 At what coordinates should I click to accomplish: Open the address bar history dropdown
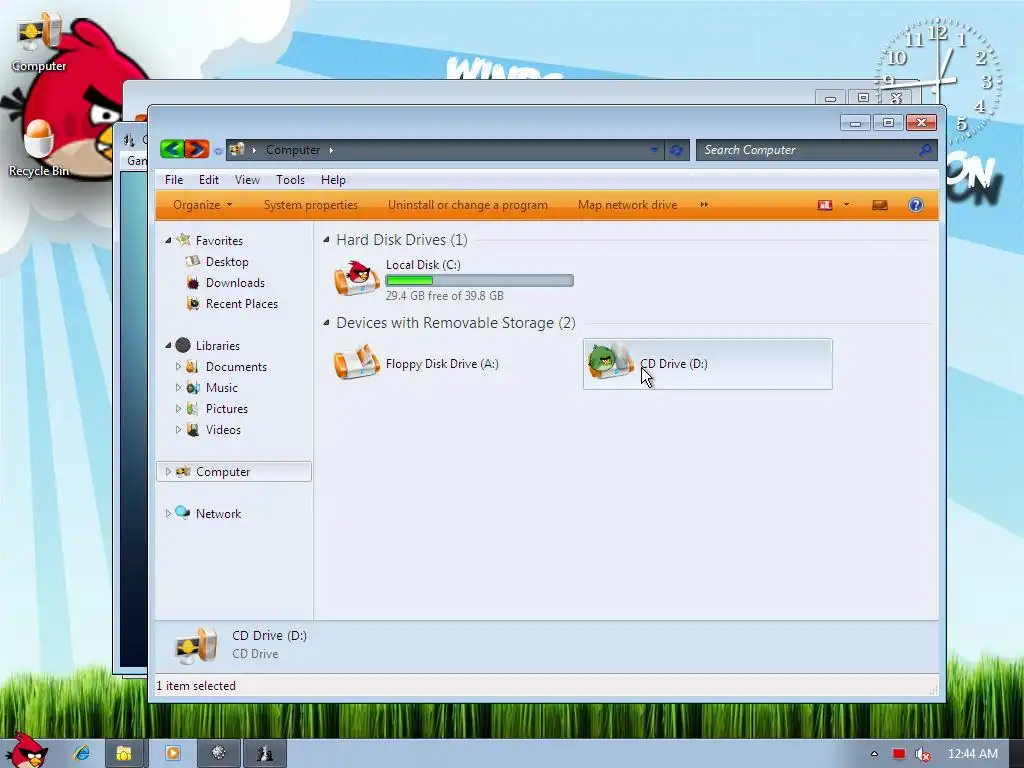pyautogui.click(x=654, y=150)
